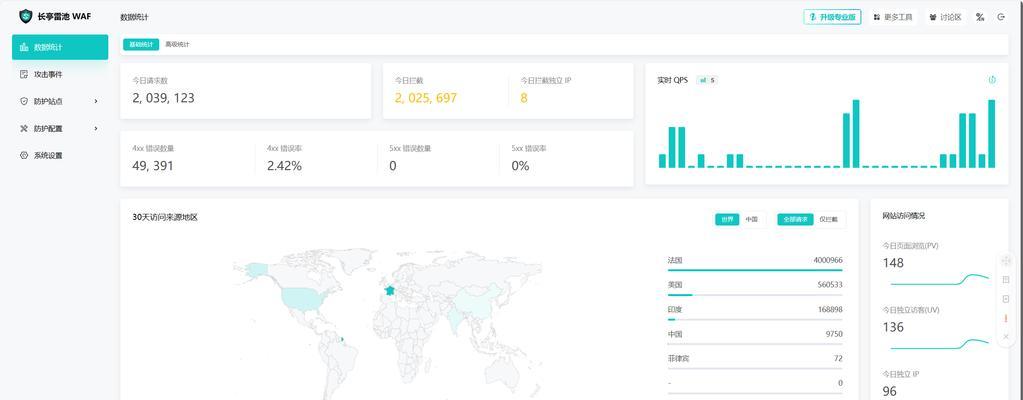Click the 今日独立访客(UV) sparkline chart
The width and height of the screenshot is (1023, 400).
pos(939,343)
